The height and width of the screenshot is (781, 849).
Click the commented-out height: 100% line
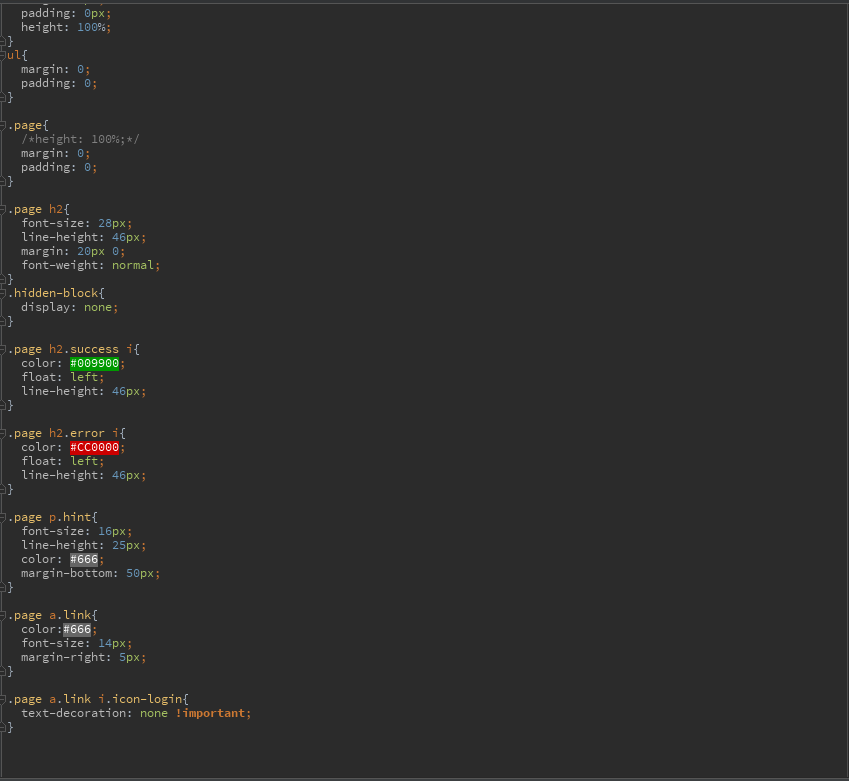click(x=80, y=140)
